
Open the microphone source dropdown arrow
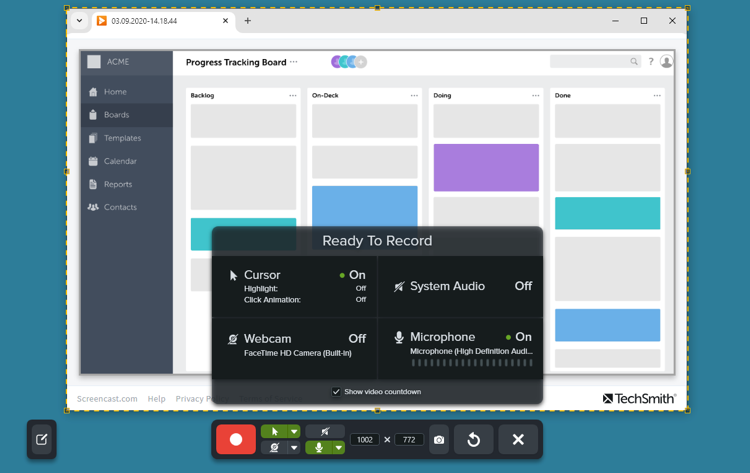[x=339, y=448]
